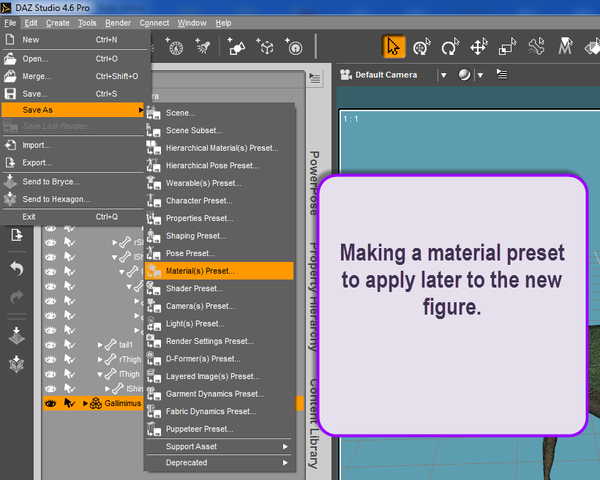This screenshot has width=600, height=480.
Task: Click the DAZ Studio title bar logo
Action: click(6, 8)
